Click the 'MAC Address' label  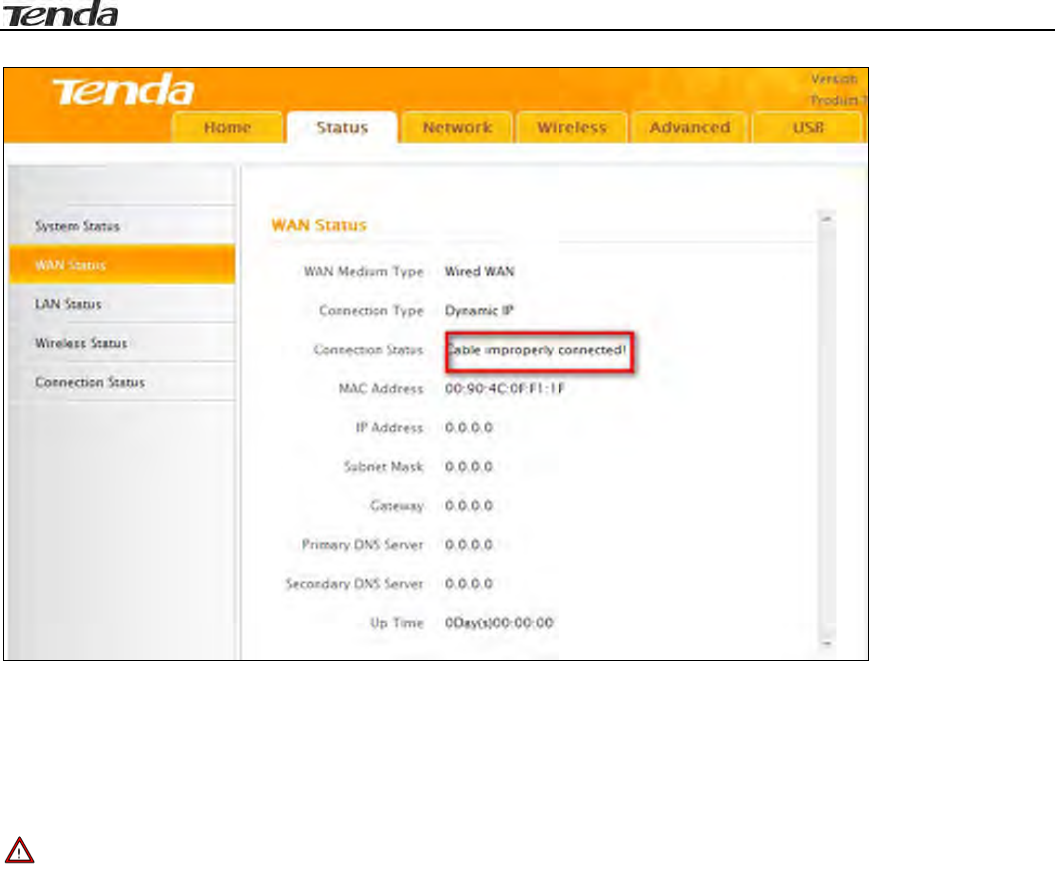pyautogui.click(x=381, y=388)
